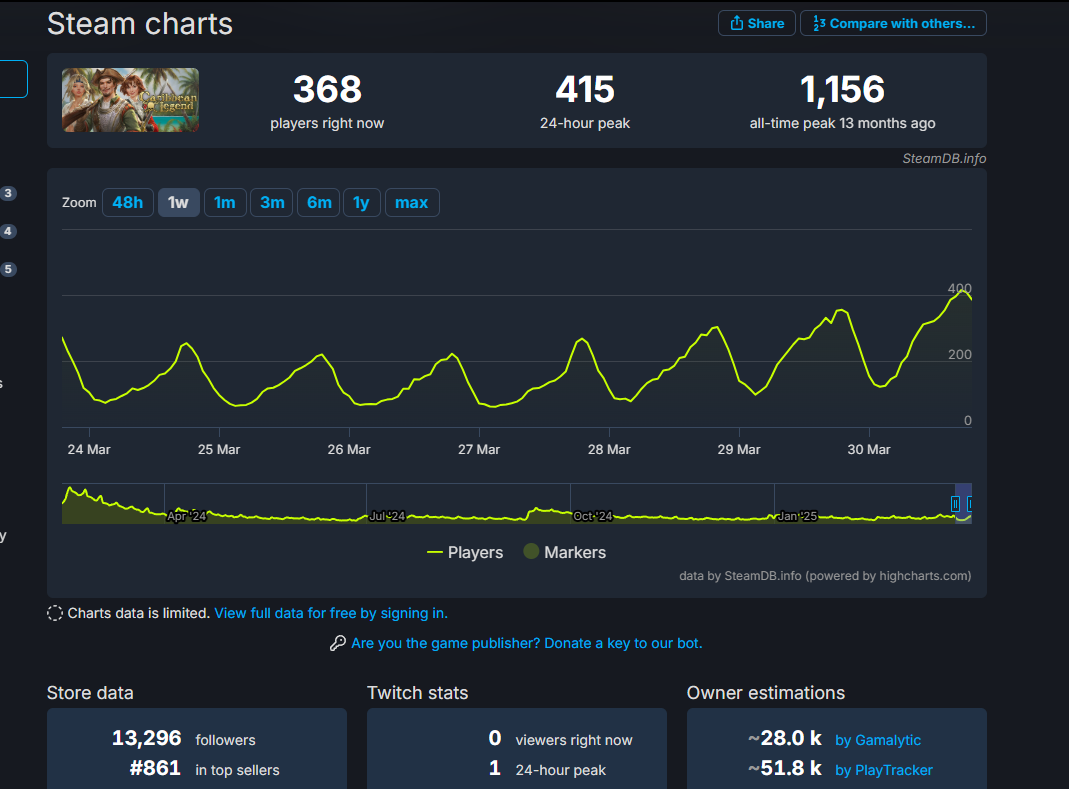
Task: Show max chart range
Action: [412, 203]
